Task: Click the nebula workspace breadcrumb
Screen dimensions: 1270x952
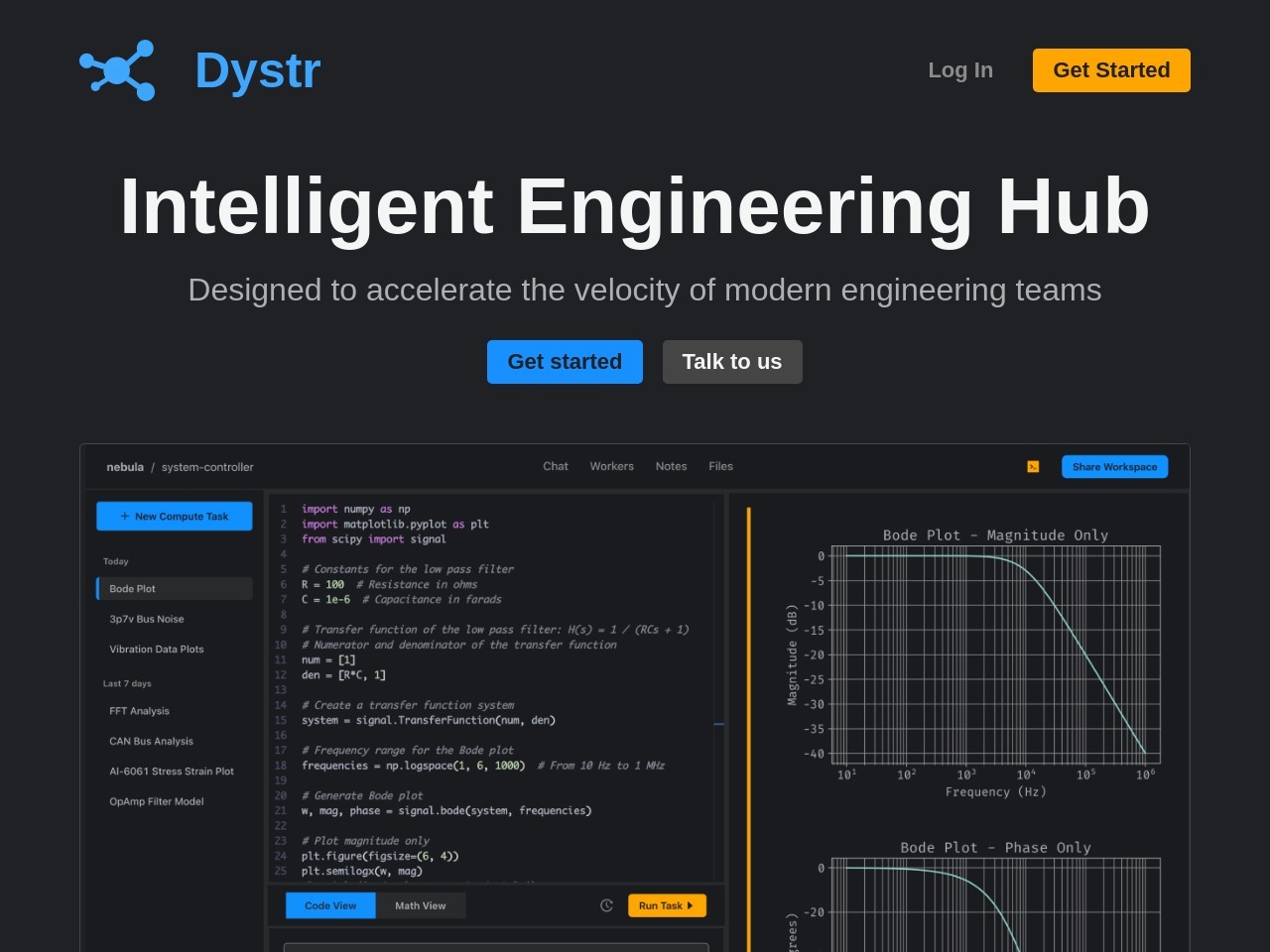Action: (x=125, y=467)
